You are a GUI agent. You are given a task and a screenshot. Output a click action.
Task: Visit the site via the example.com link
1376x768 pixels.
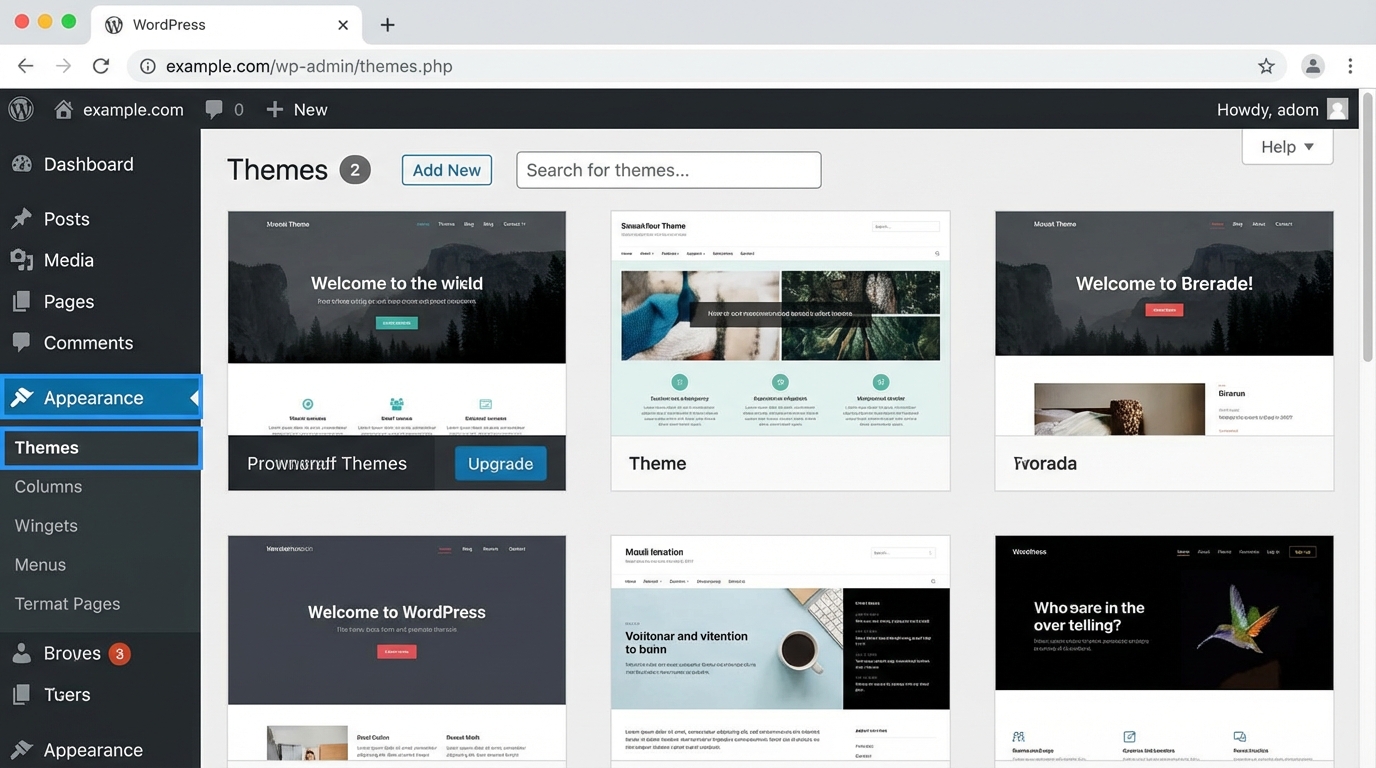pyautogui.click(x=131, y=109)
